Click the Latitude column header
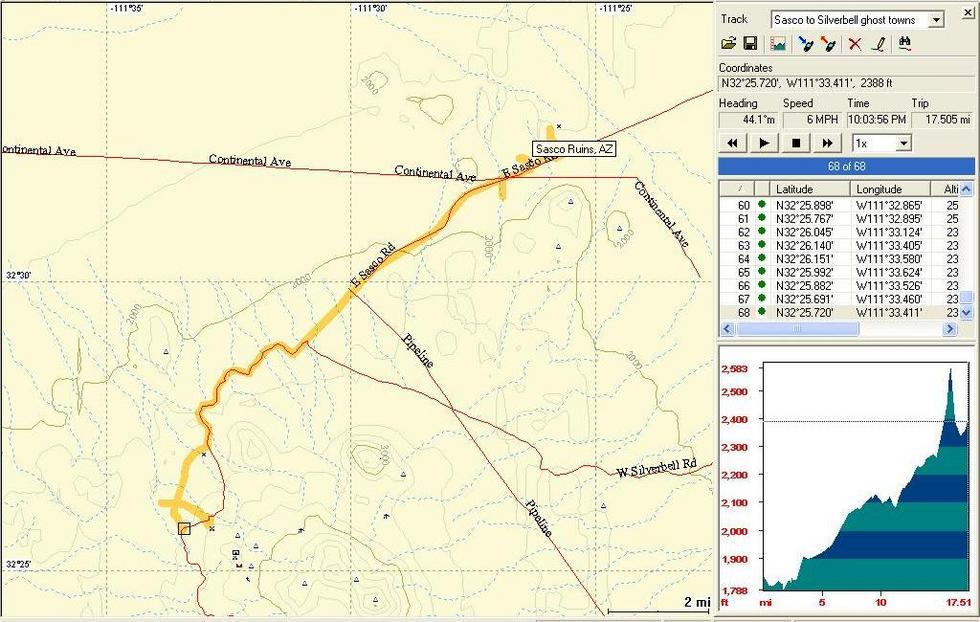980x622 pixels. pyautogui.click(x=810, y=189)
